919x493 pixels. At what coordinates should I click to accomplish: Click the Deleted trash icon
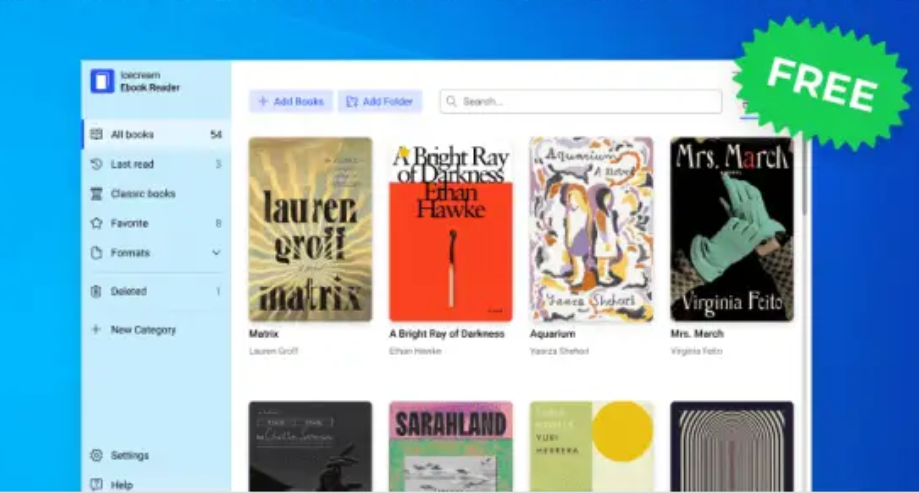[x=97, y=291]
